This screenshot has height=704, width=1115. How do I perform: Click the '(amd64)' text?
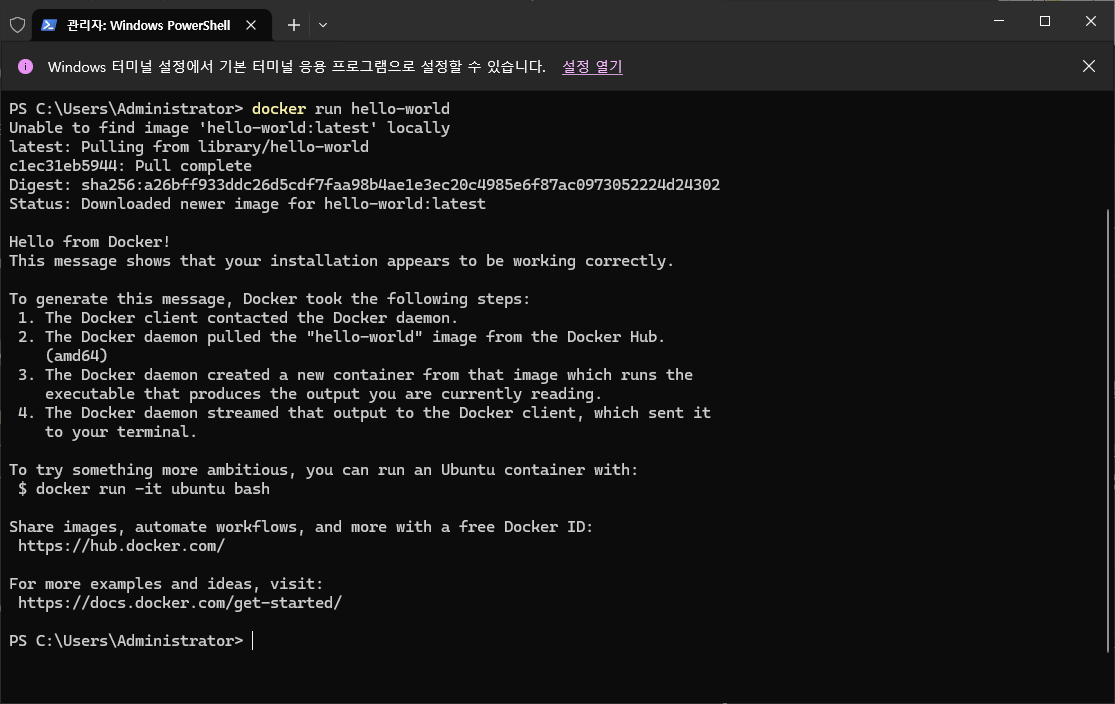tap(76, 356)
